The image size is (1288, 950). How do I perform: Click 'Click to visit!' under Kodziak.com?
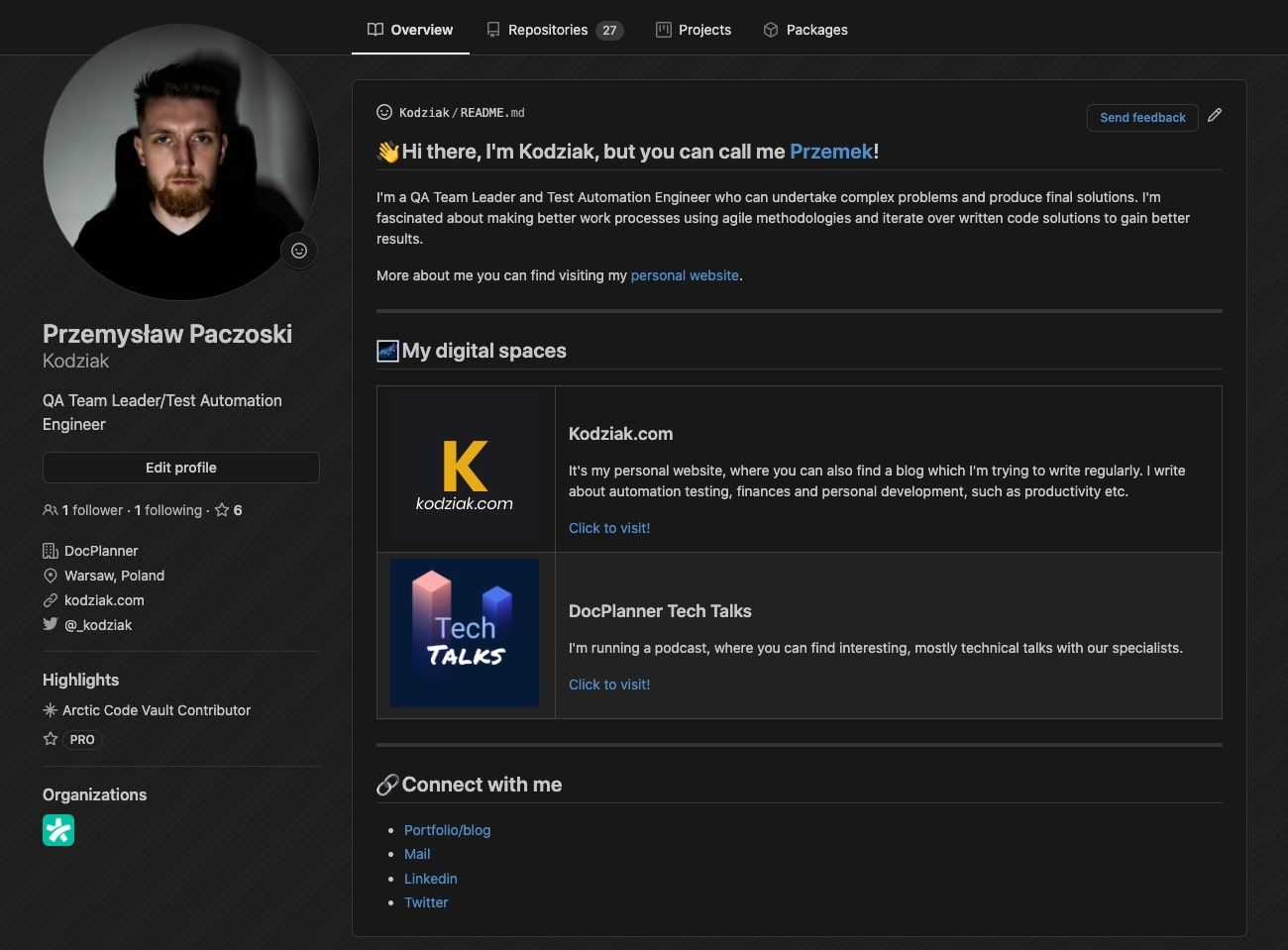click(x=609, y=528)
